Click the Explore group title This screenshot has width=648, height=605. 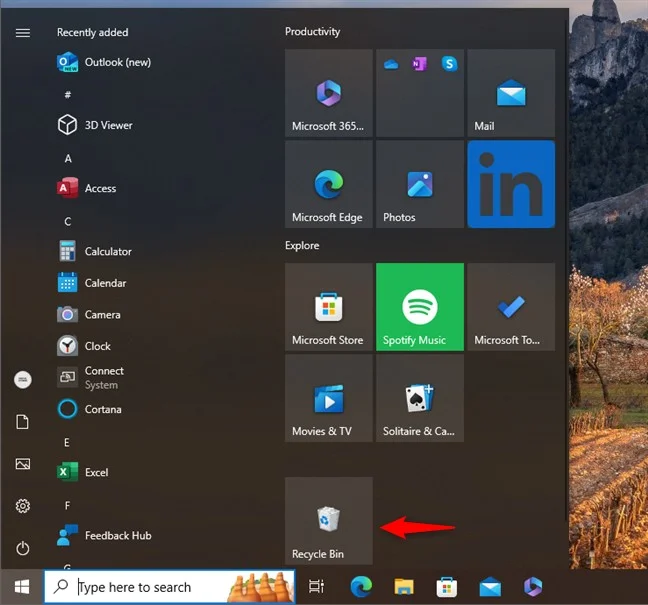coord(302,245)
